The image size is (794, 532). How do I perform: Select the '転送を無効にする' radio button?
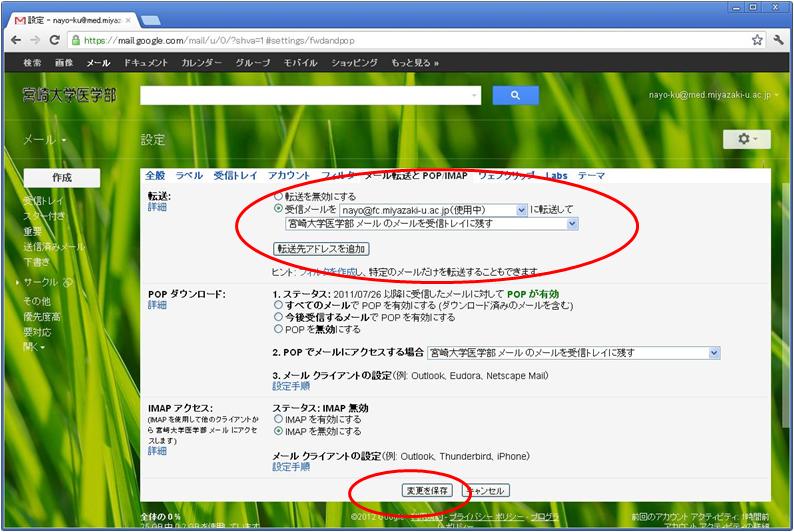click(x=279, y=197)
